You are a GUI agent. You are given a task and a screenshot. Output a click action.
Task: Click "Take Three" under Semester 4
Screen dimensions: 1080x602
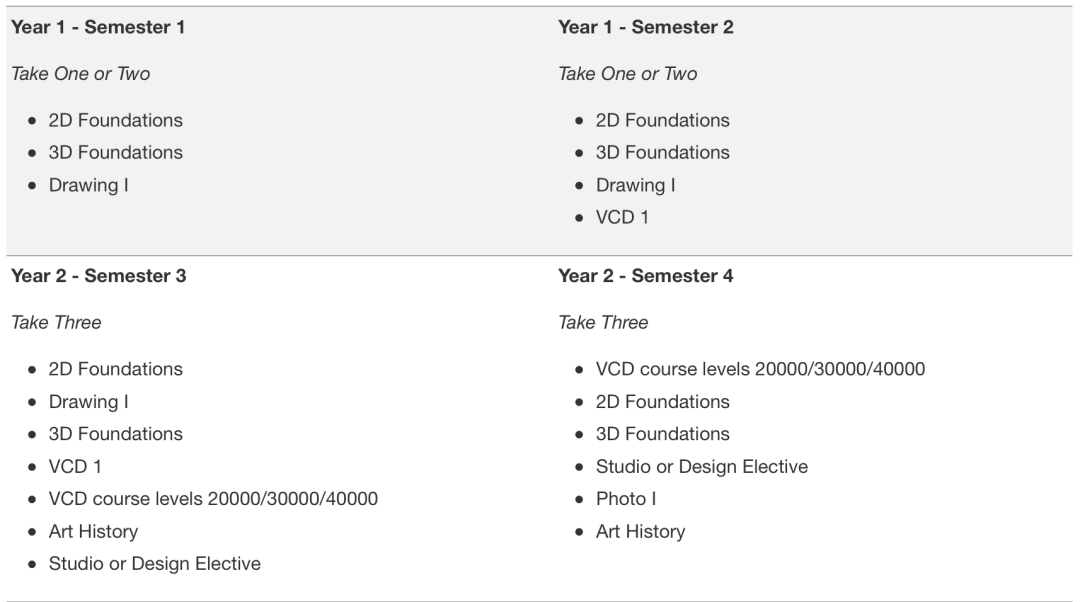click(603, 322)
